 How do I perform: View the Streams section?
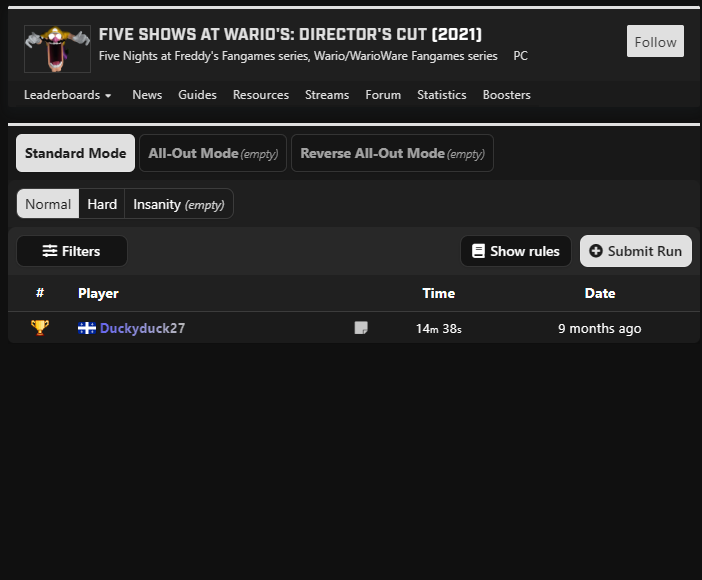click(x=327, y=95)
